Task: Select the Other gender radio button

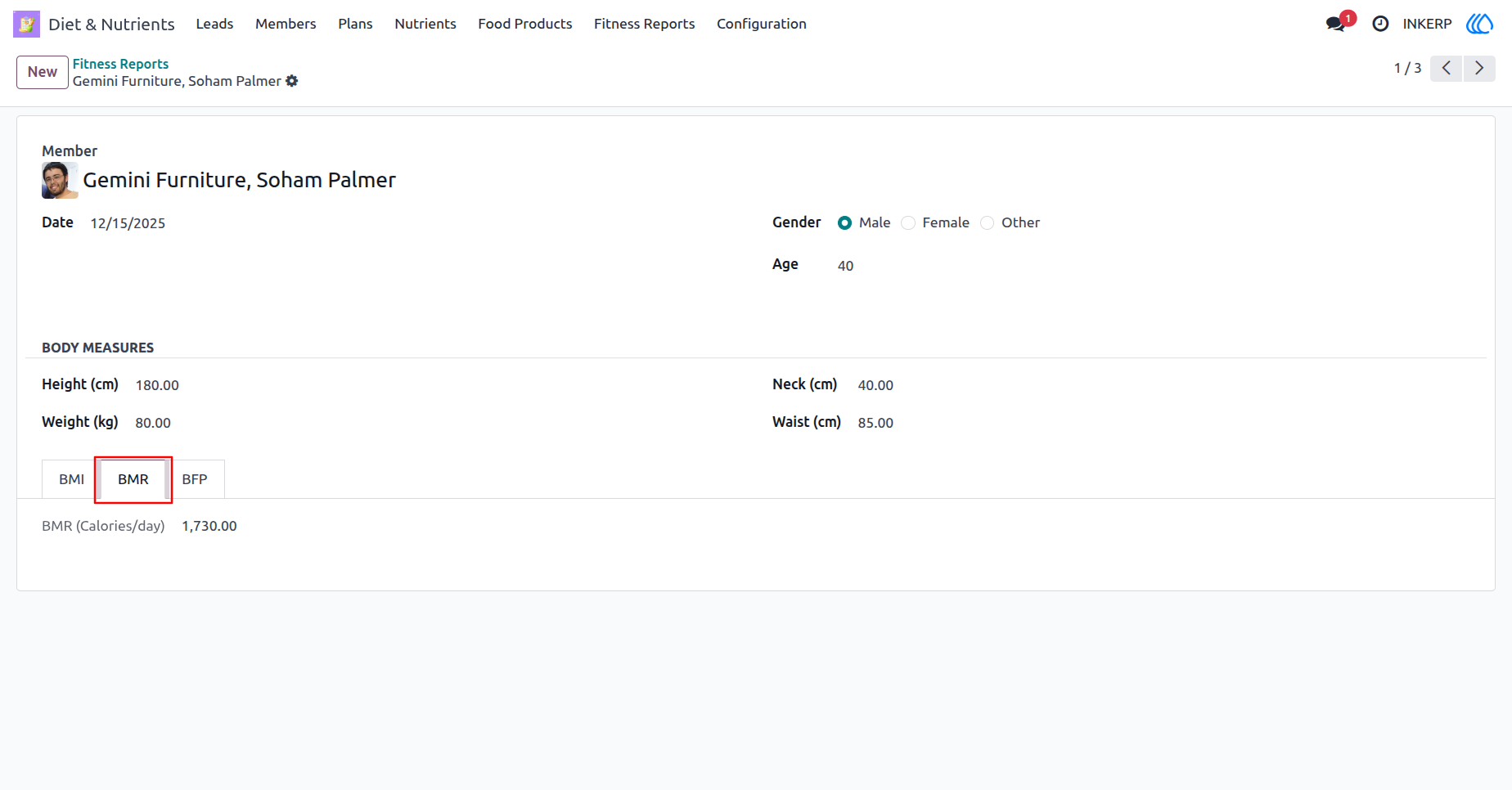Action: coord(988,222)
